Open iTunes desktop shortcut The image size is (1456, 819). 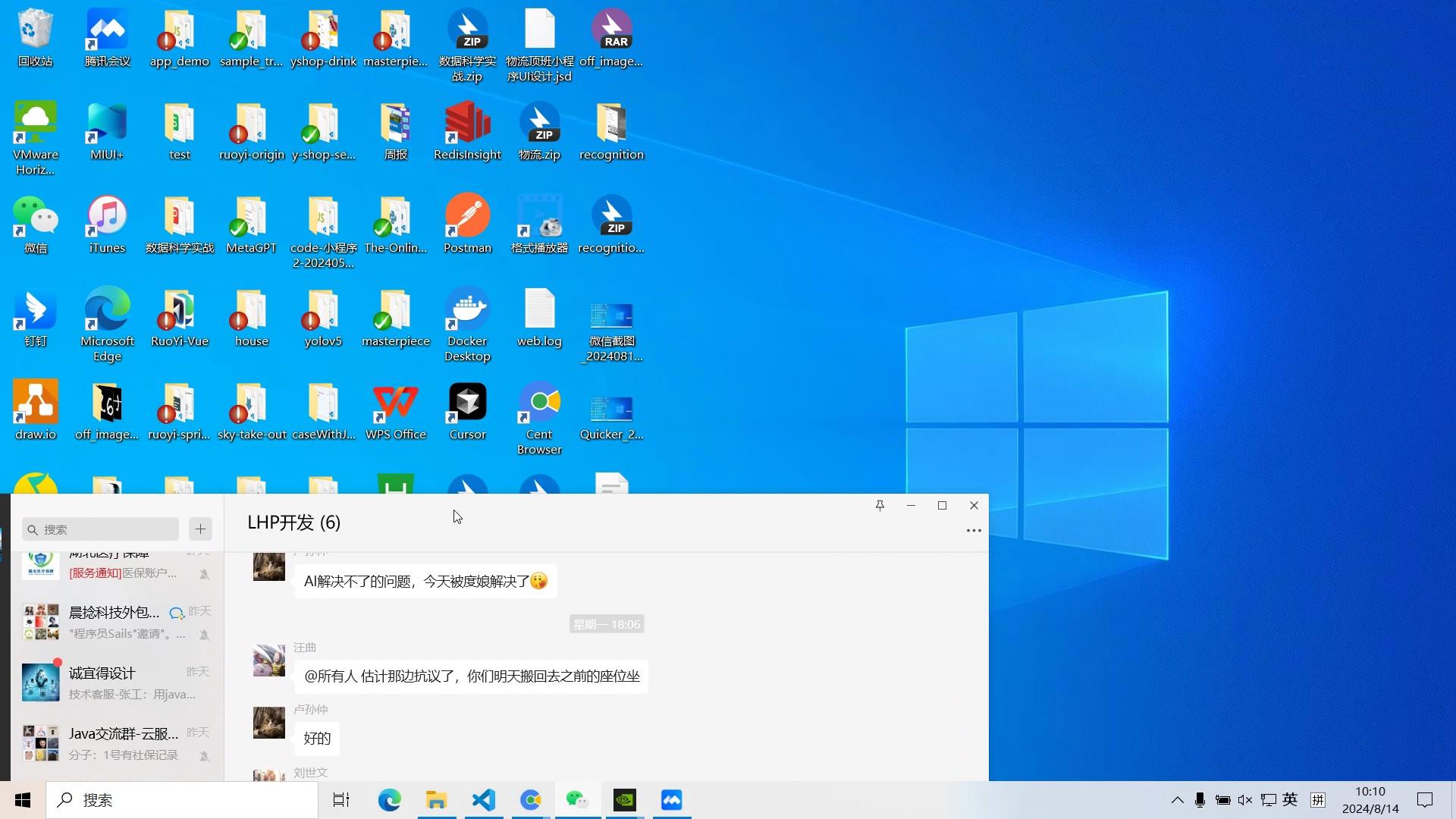coord(107,224)
